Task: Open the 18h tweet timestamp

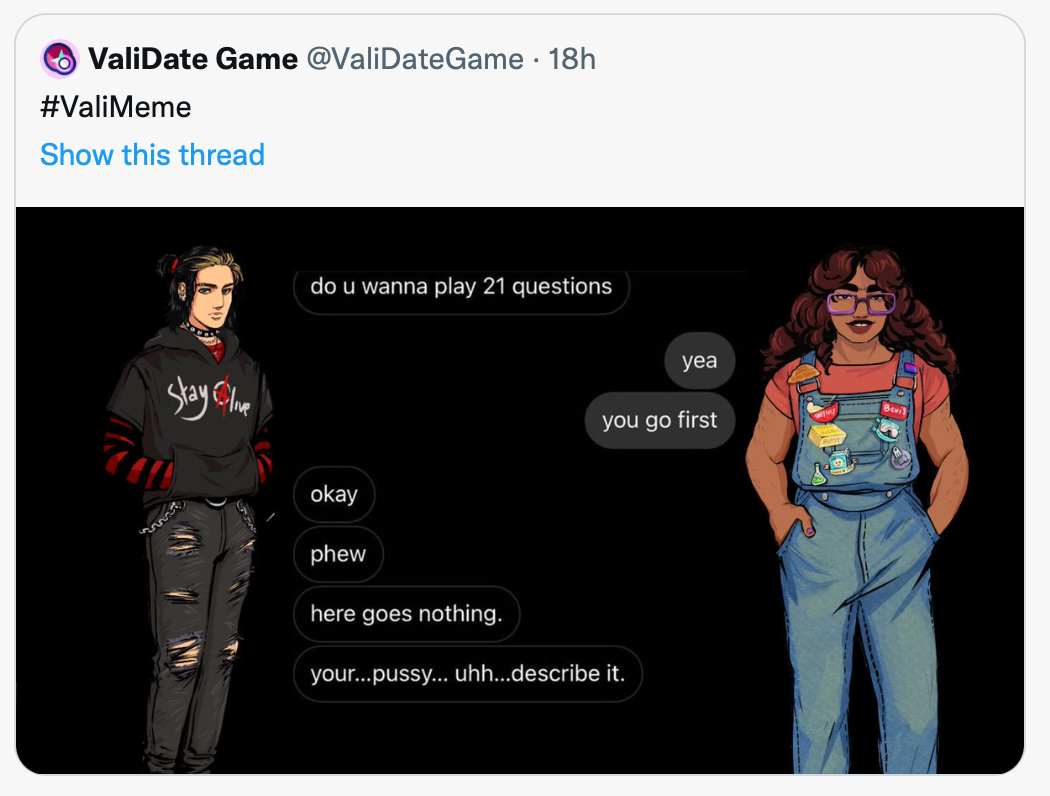Action: 571,59
